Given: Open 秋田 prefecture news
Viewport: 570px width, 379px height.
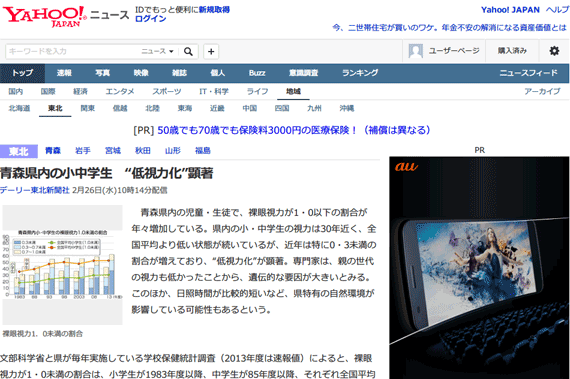Looking at the screenshot, I should [x=142, y=150].
